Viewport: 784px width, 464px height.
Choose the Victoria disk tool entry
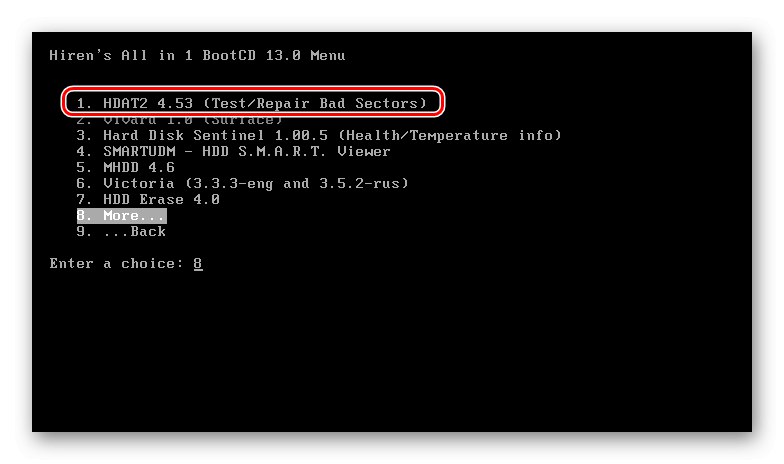(242, 184)
